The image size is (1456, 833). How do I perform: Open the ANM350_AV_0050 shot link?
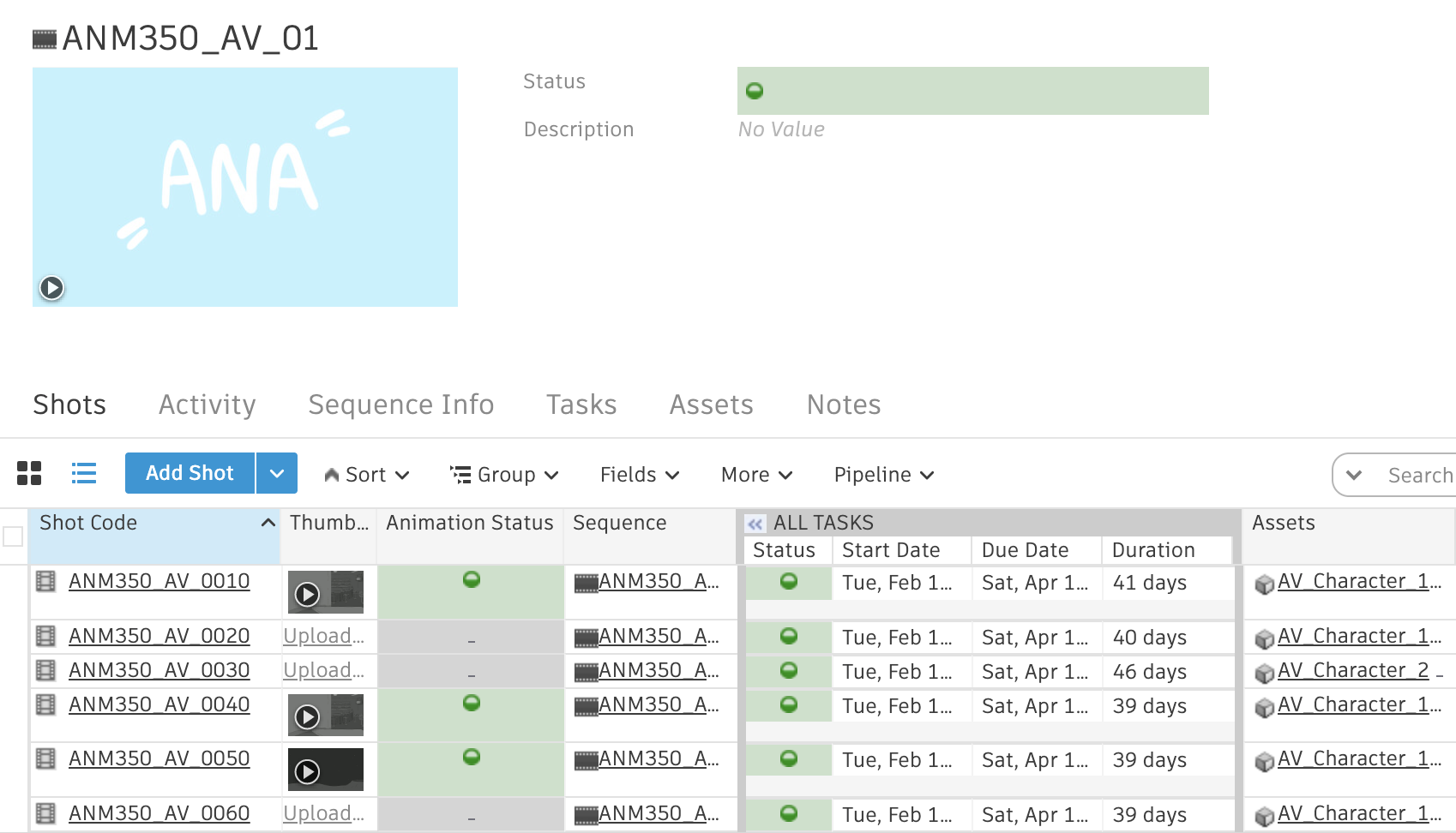coord(159,758)
